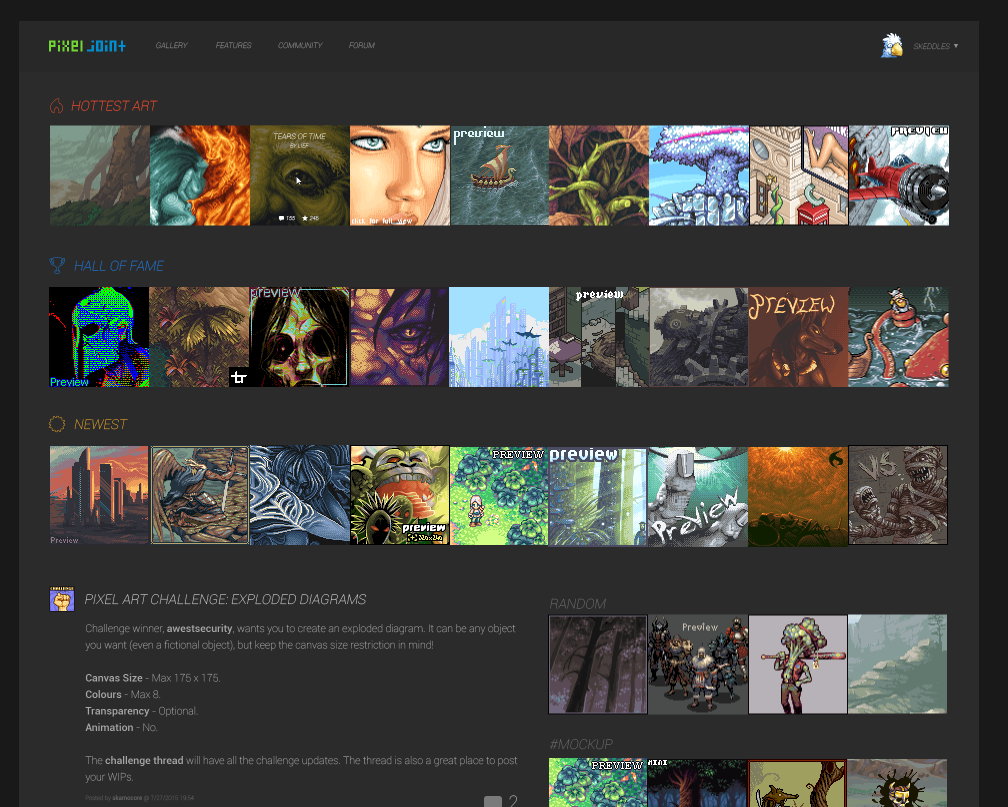
Task: Open the sunset city skyline in Newest
Action: pos(99,495)
